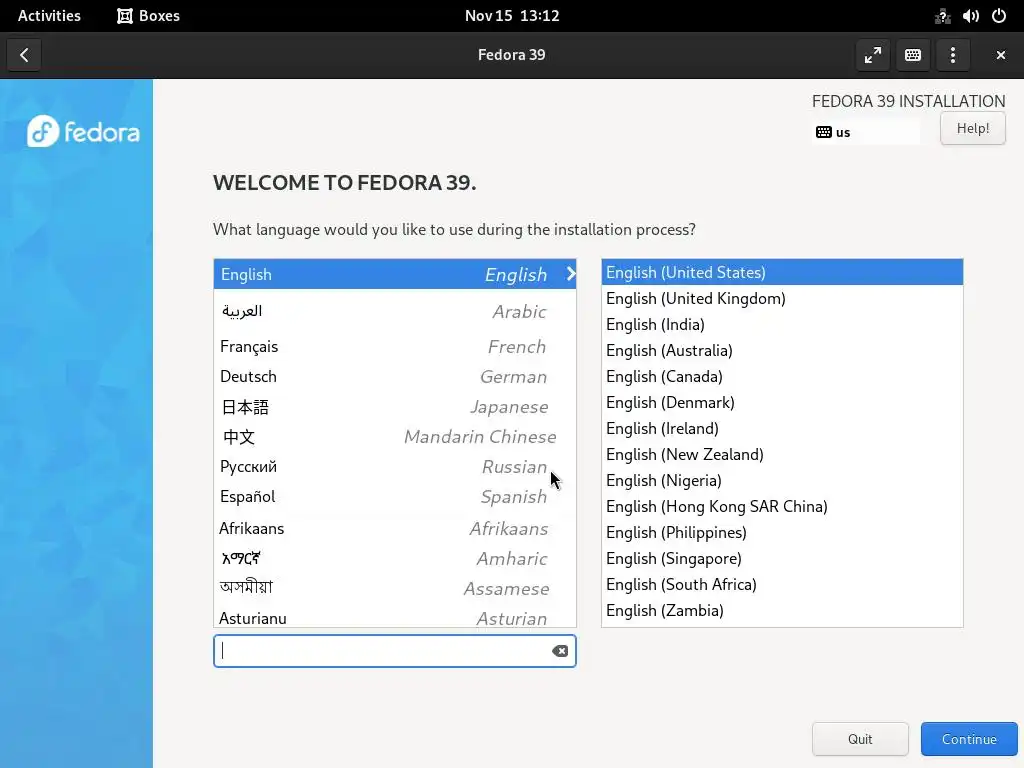
Task: Open the Nov 15 13:12 clock menu
Action: [x=512, y=16]
